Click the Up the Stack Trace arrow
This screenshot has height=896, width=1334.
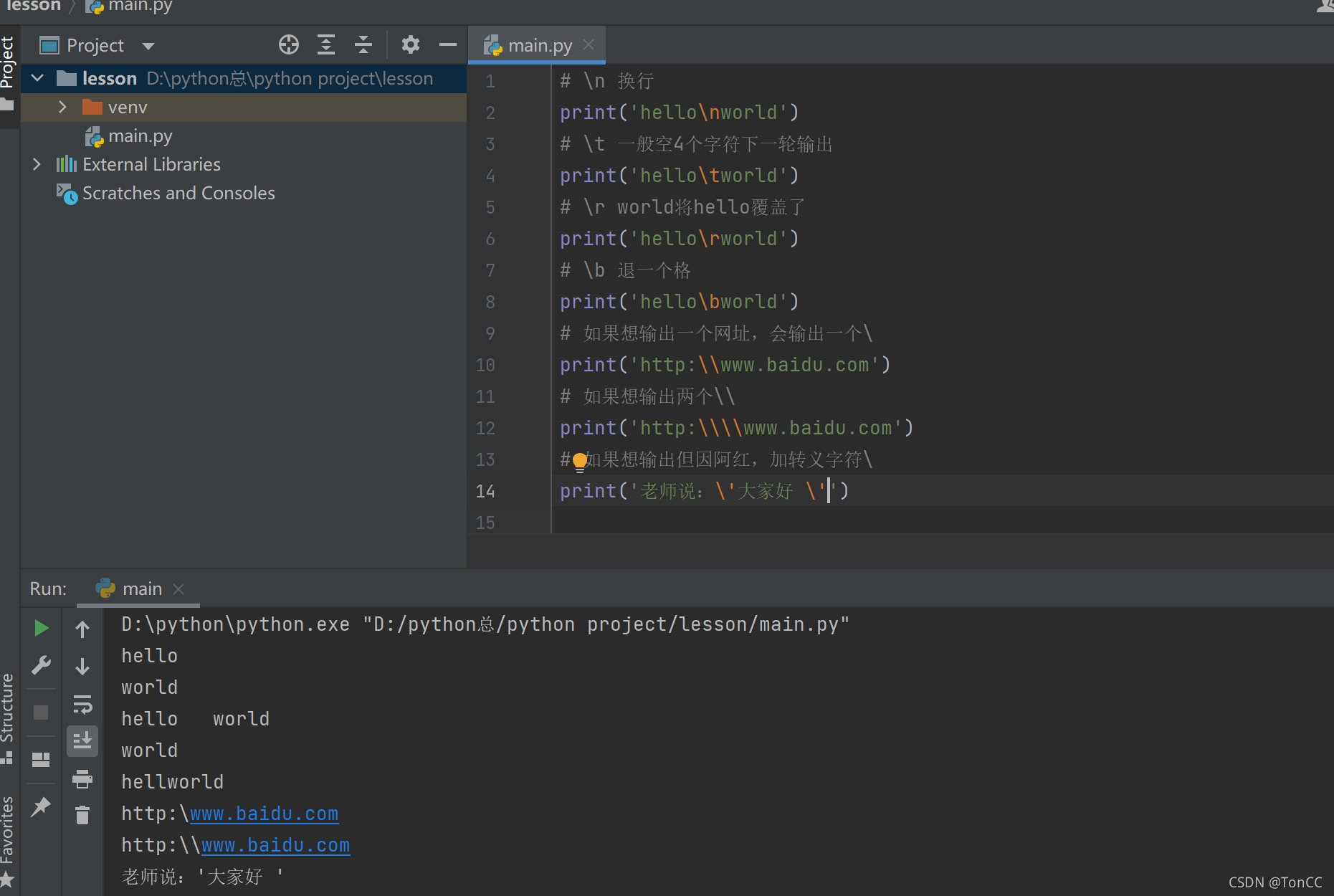pos(82,629)
